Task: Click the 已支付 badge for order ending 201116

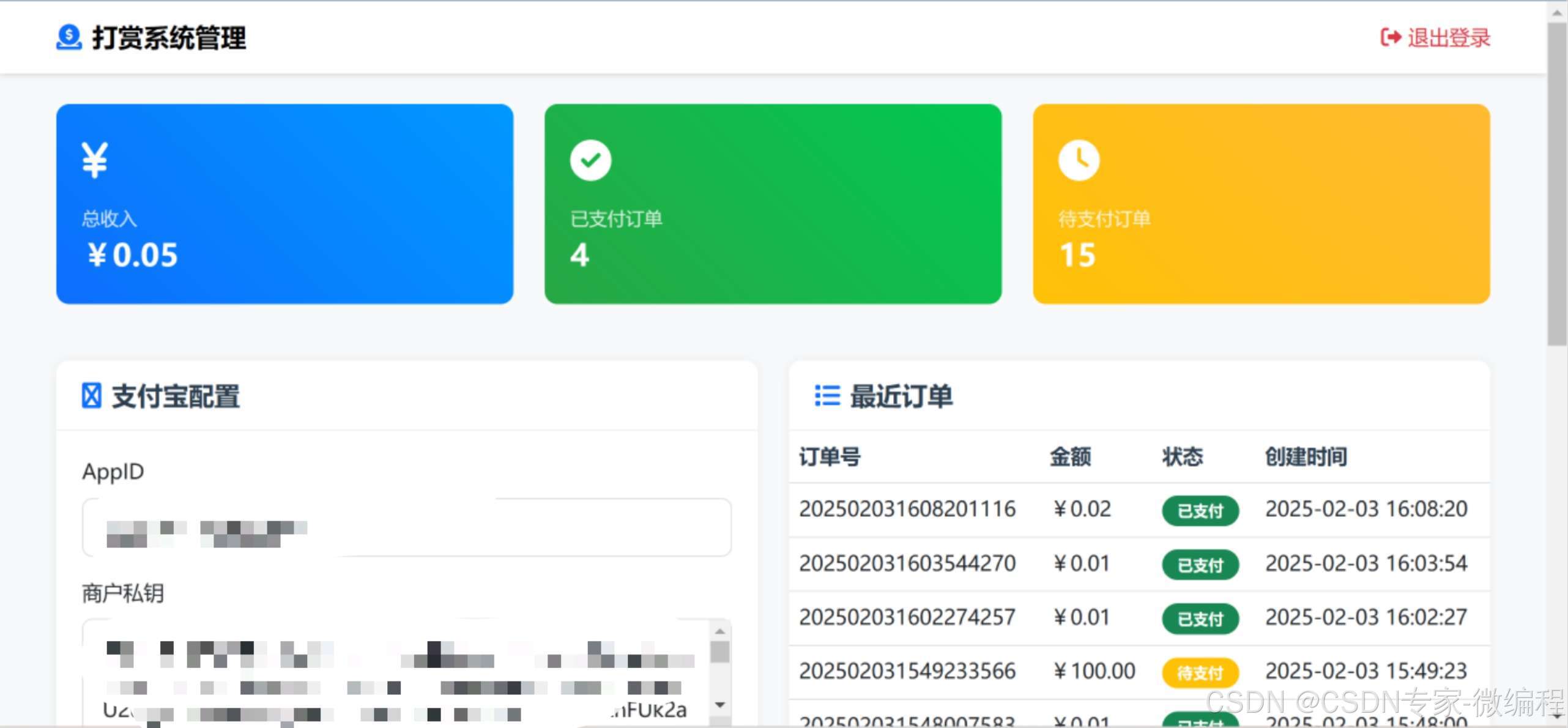Action: 1199,511
